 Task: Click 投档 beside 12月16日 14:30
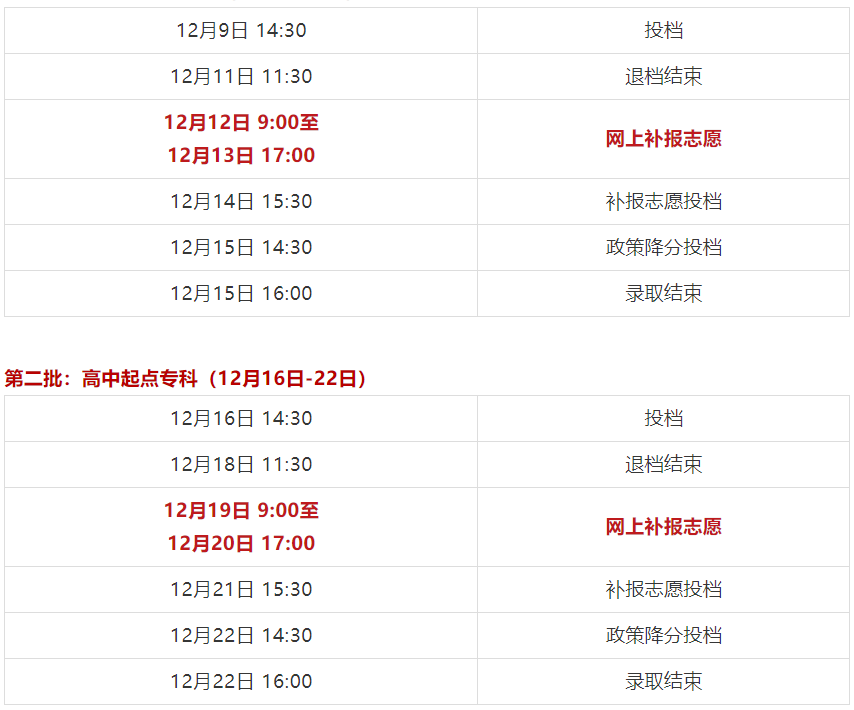coord(663,418)
